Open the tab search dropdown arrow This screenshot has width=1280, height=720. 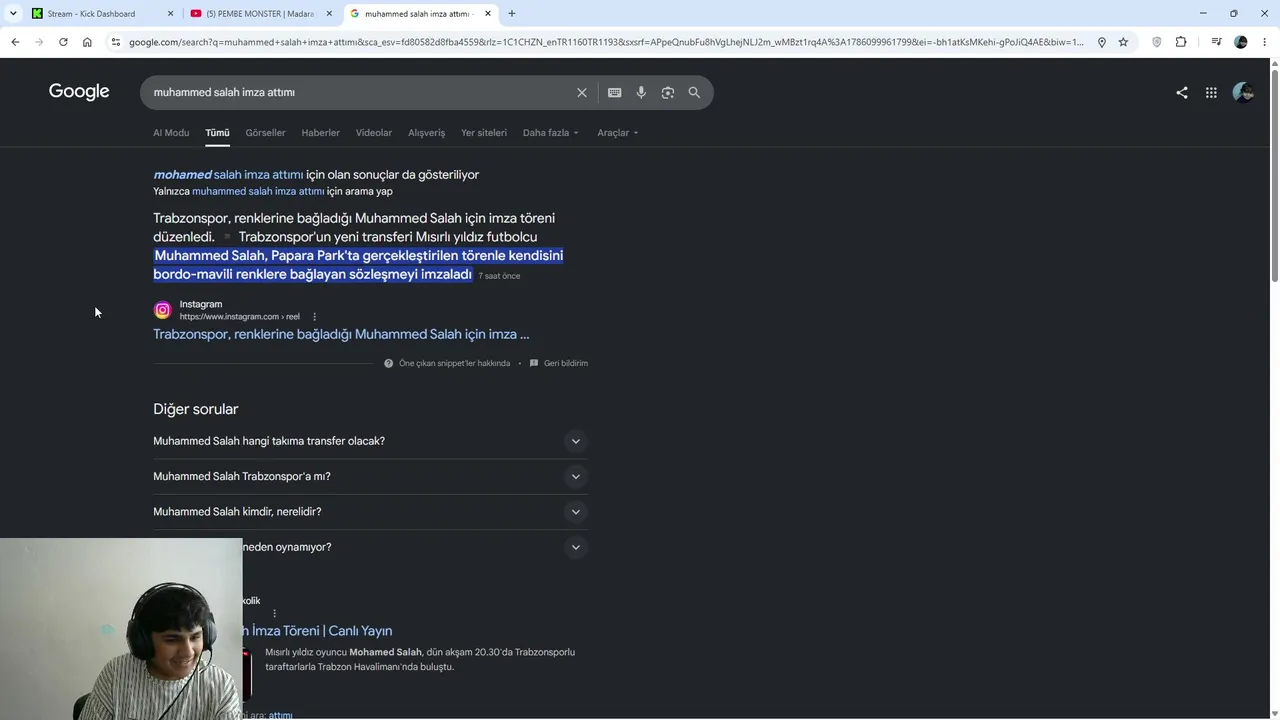click(x=13, y=14)
